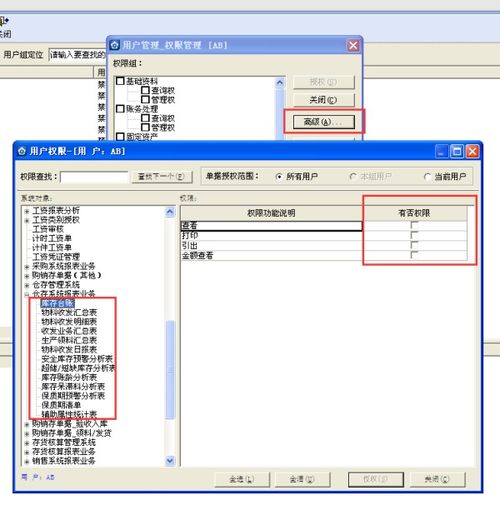This screenshot has width=500, height=510.
Task: Expand the 销售系统报表业务 node
Action: coord(27,462)
